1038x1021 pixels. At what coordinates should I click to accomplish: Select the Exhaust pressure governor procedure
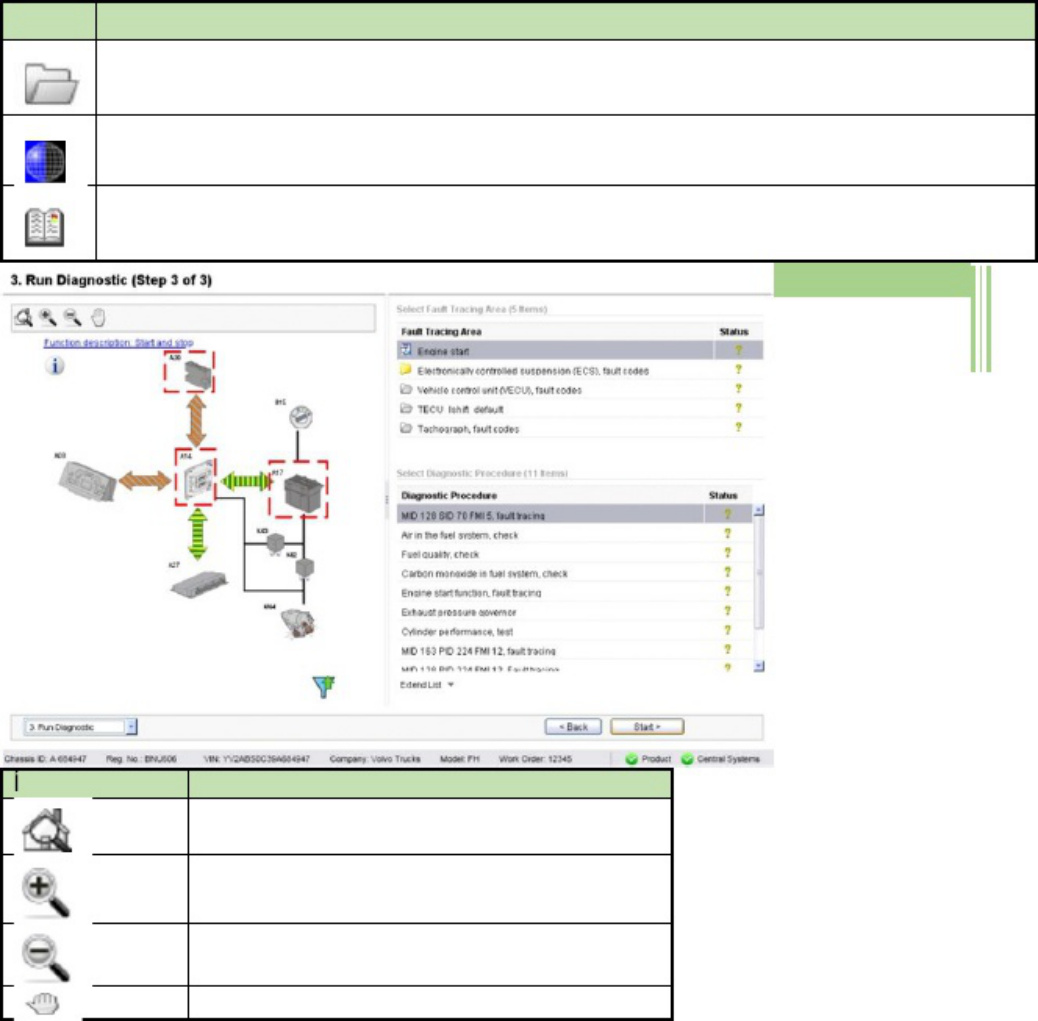coord(575,612)
